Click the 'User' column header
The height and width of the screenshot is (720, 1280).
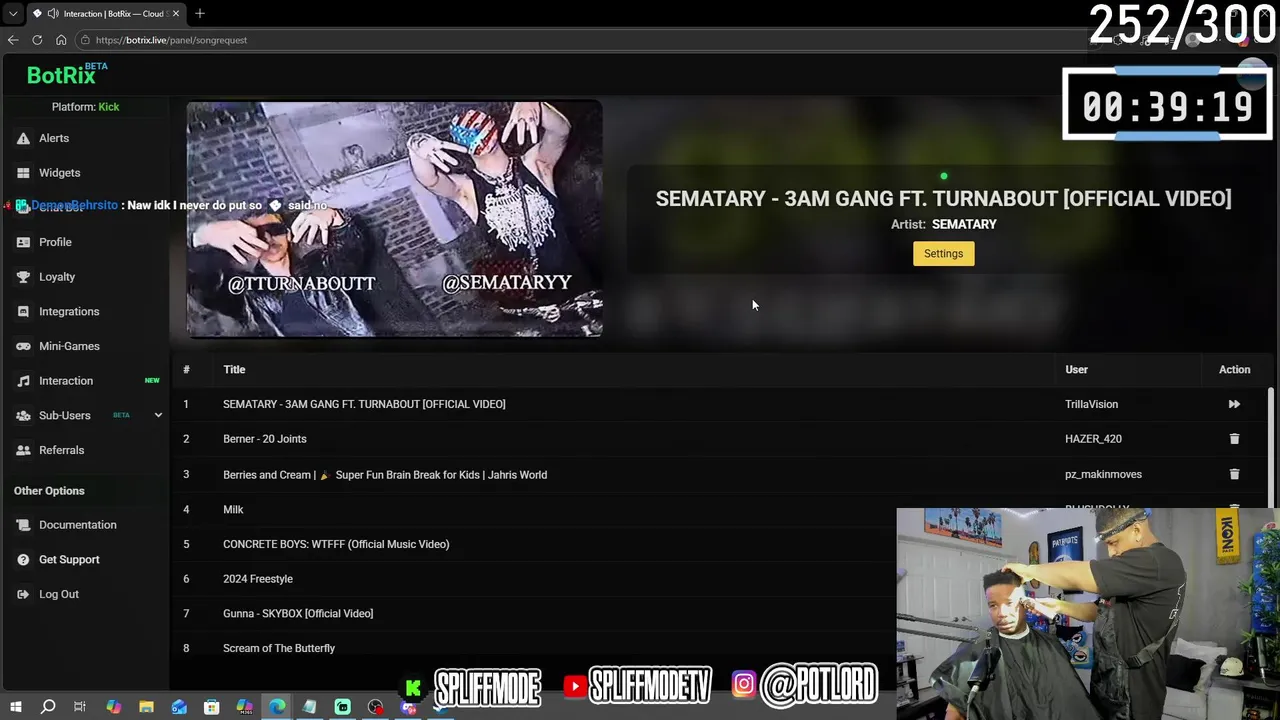tap(1076, 370)
